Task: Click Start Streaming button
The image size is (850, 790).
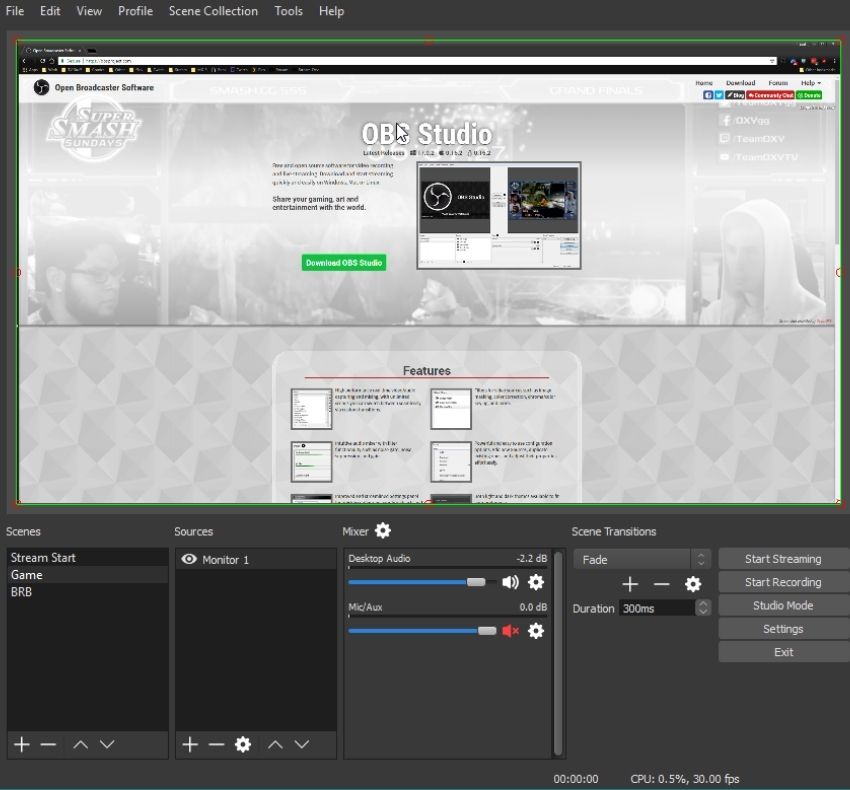Action: point(782,559)
